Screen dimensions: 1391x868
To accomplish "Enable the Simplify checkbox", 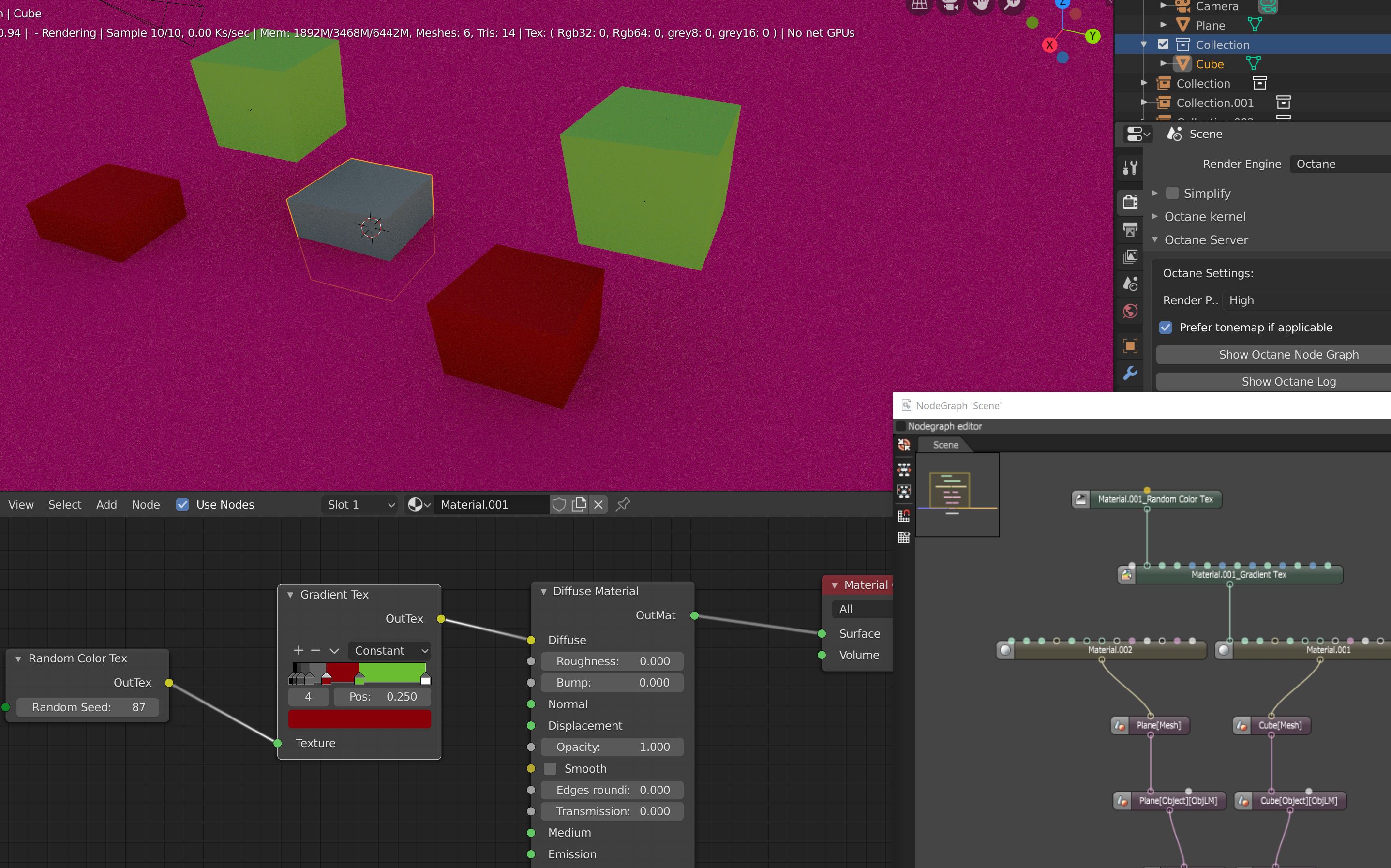I will [1172, 193].
